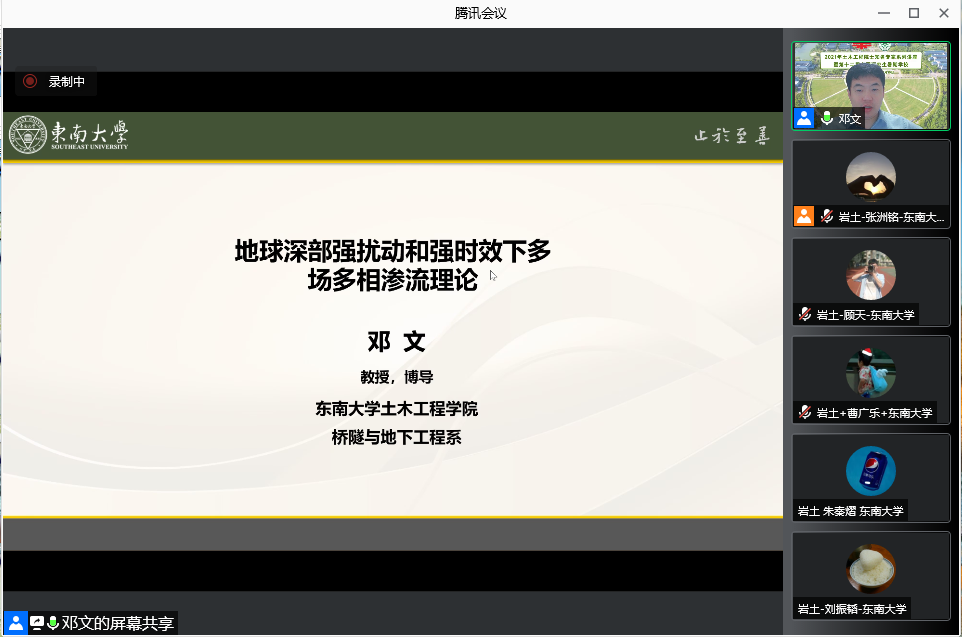The image size is (962, 637).
Task: Click the red recording indicator icon
Action: (30, 82)
